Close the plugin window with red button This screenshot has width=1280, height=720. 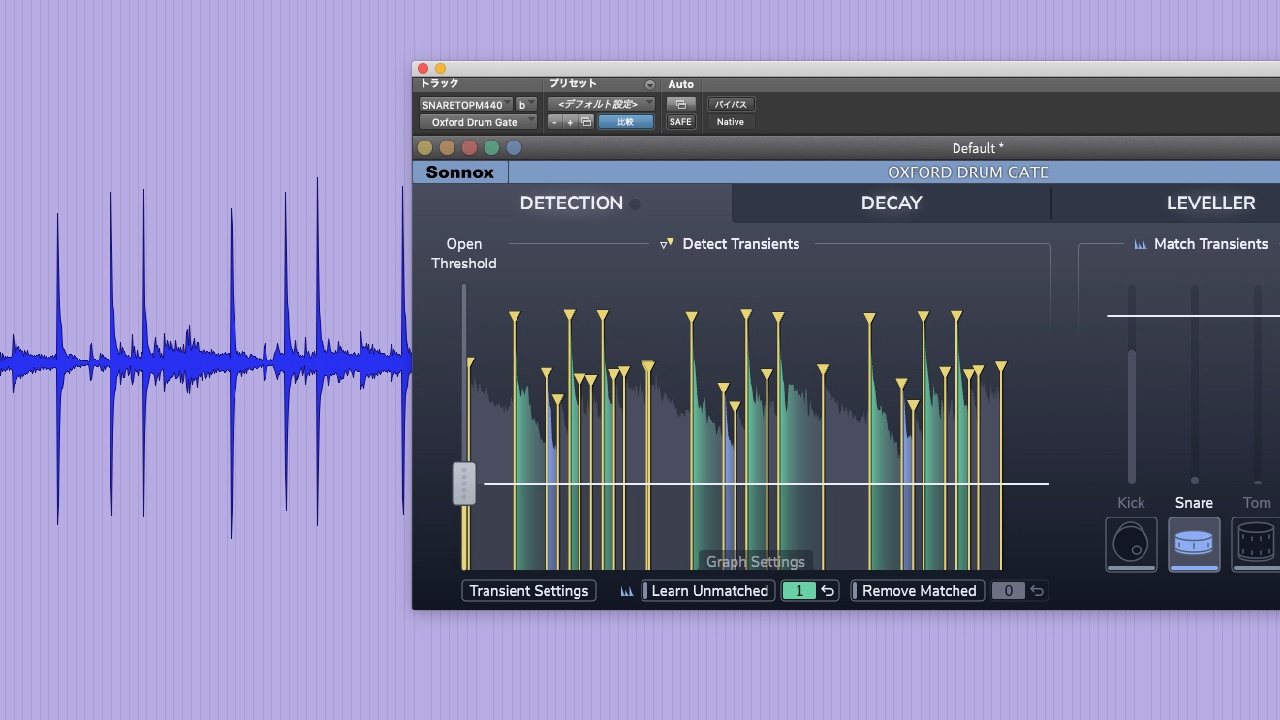423,69
